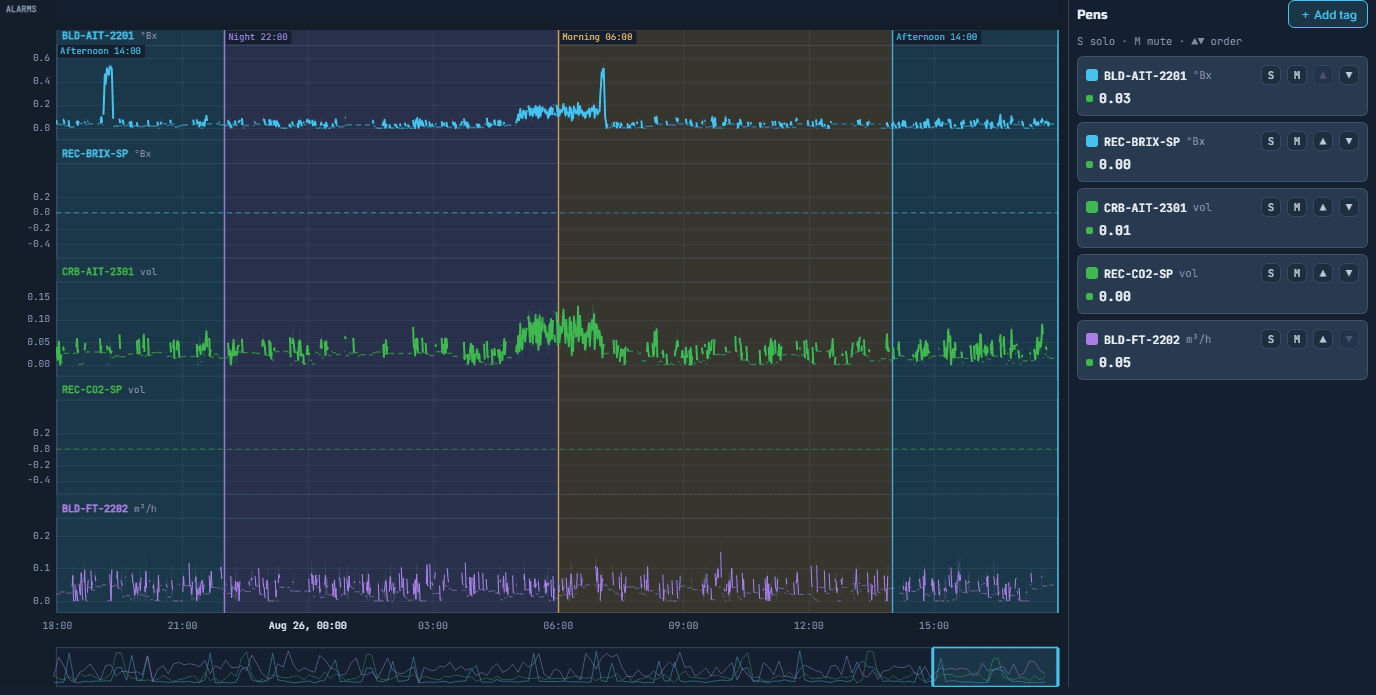Solo the BLD-AIT-2201 pen

tap(1271, 75)
